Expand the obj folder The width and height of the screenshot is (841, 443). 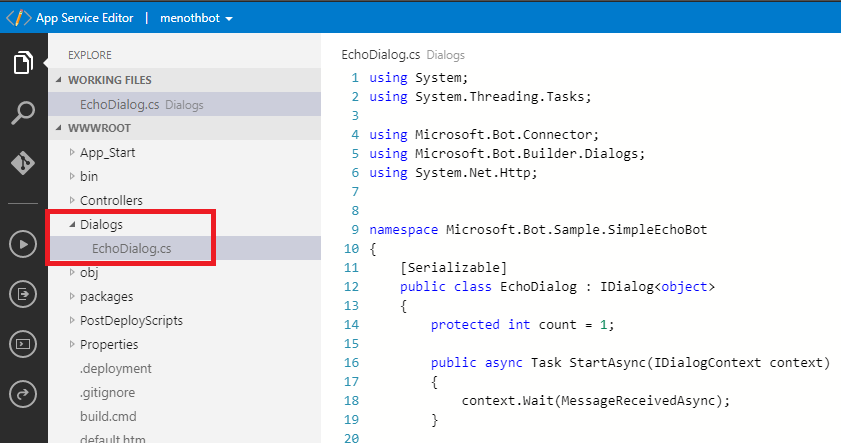[x=72, y=272]
